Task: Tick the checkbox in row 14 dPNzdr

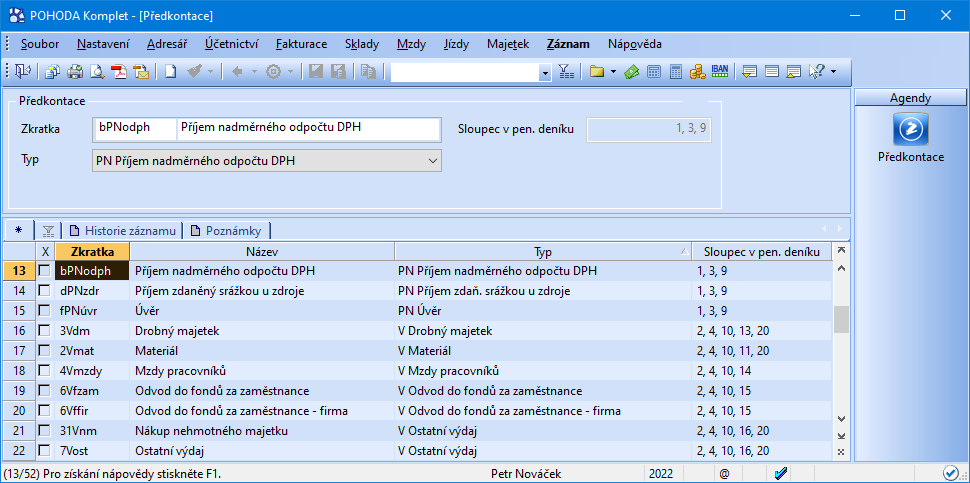Action: coord(45,291)
